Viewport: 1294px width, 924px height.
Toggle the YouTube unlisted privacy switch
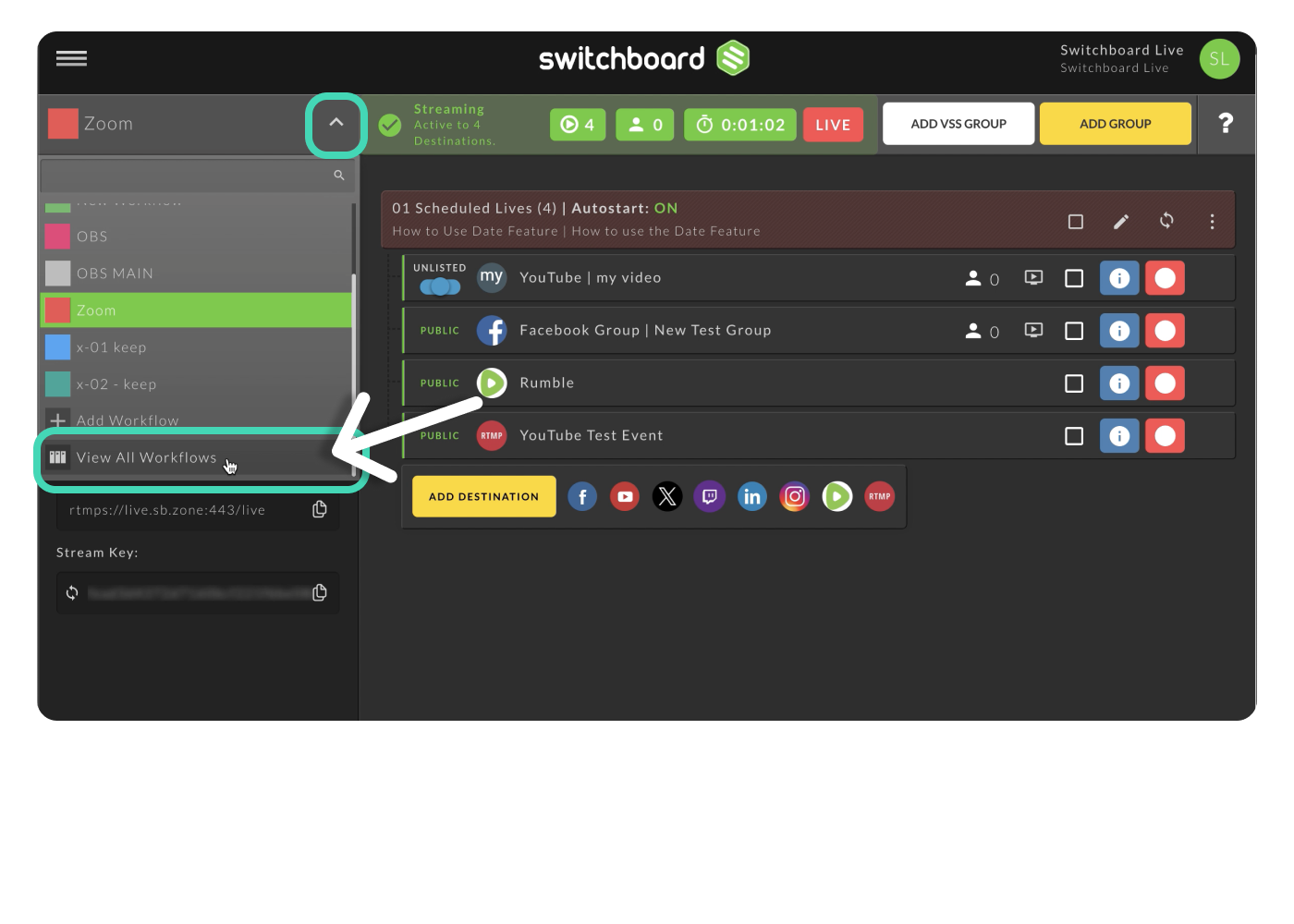(x=440, y=286)
